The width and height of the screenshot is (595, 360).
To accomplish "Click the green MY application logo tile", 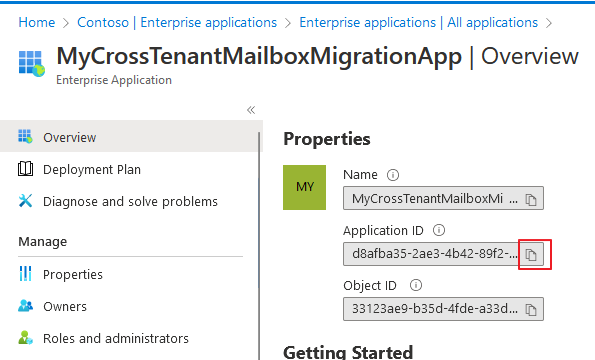I will pyautogui.click(x=304, y=187).
